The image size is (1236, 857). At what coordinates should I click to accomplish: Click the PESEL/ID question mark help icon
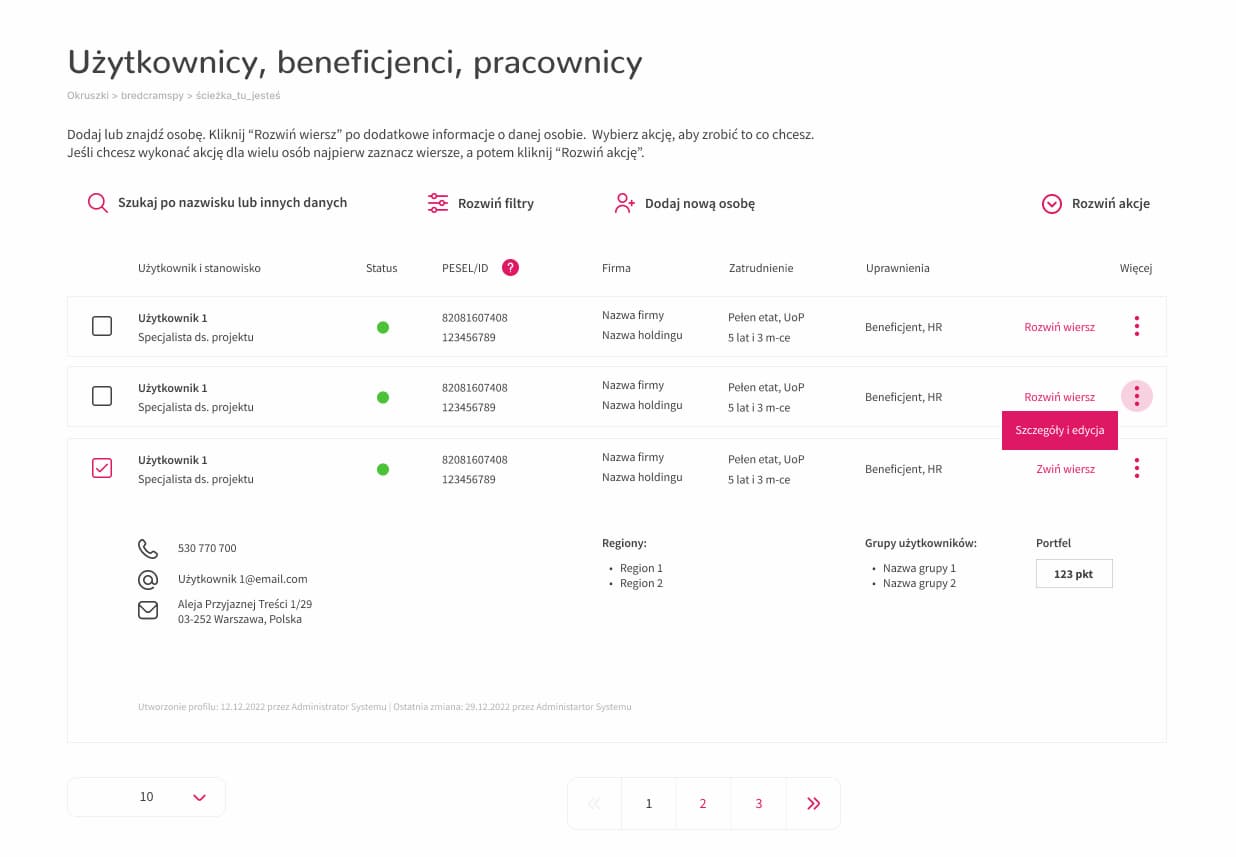[510, 267]
